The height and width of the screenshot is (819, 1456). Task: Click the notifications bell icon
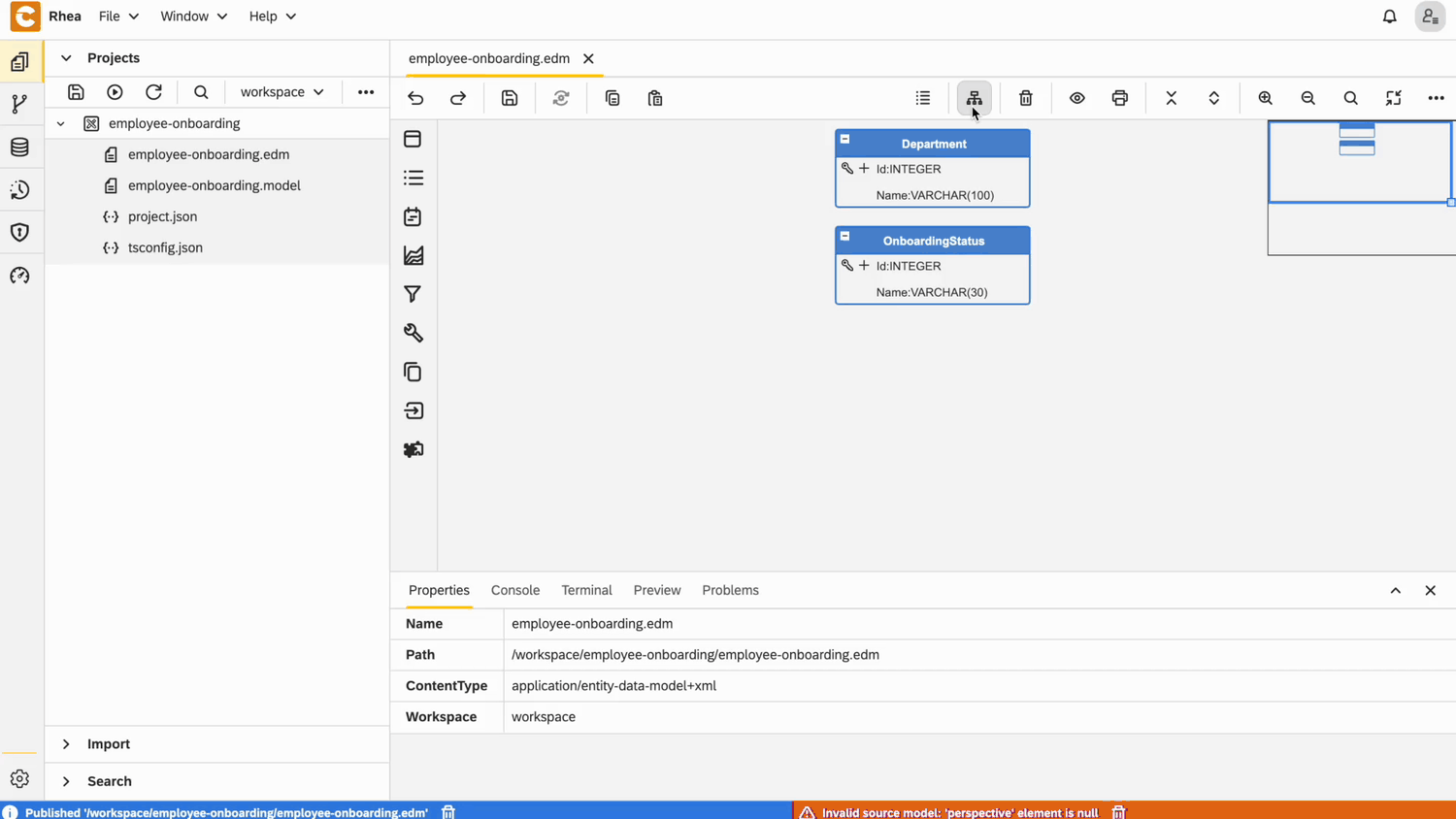point(1389,16)
